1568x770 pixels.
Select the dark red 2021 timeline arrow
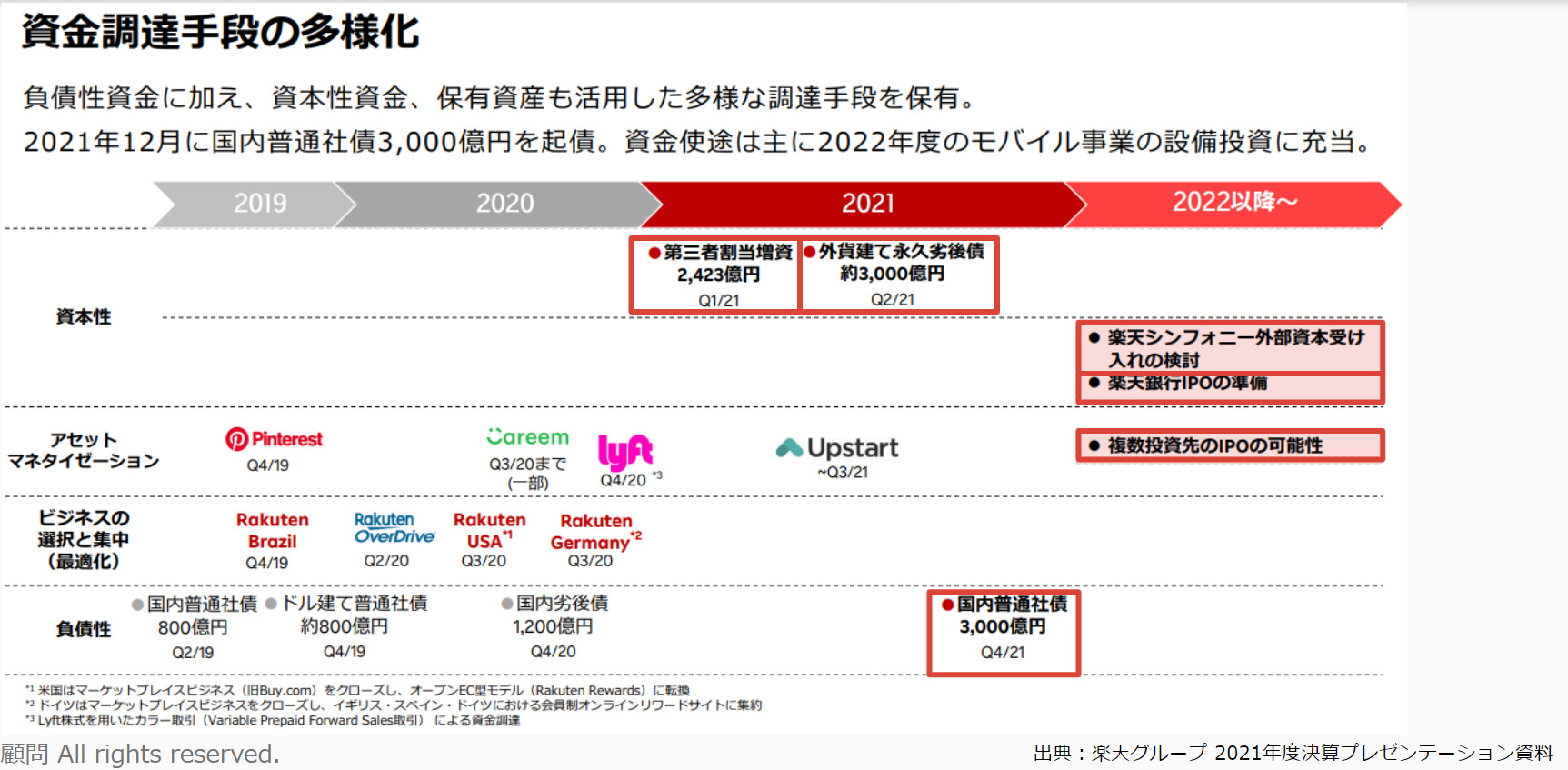pos(864,204)
